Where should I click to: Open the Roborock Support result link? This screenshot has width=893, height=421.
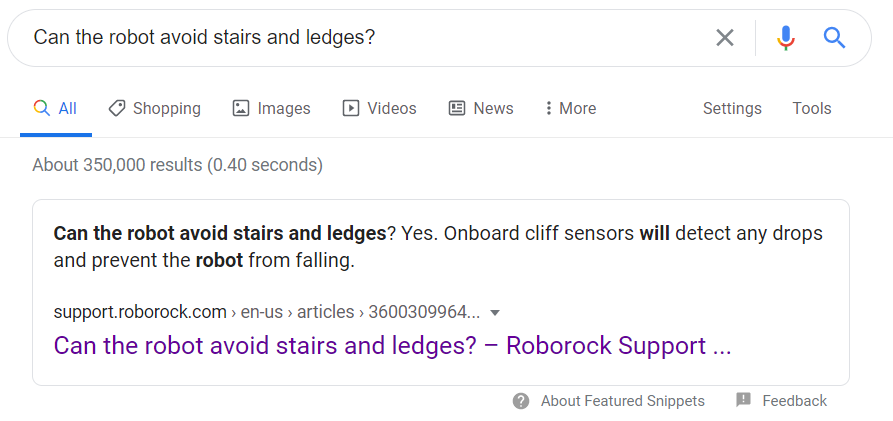coord(392,346)
